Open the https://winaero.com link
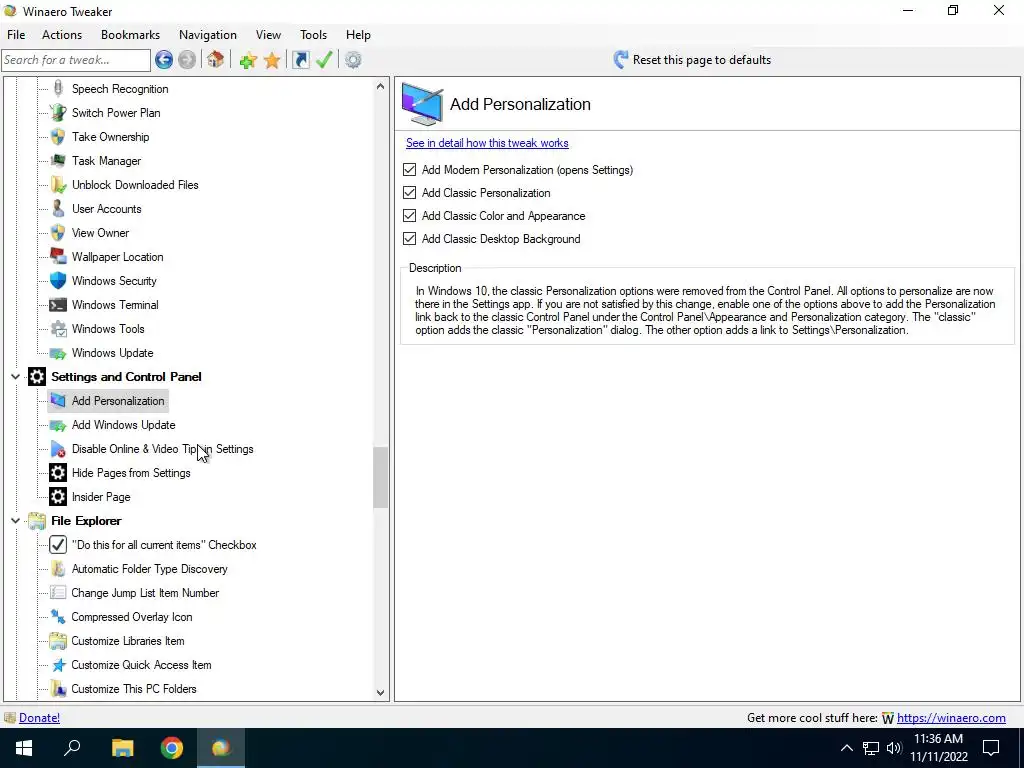The width and height of the screenshot is (1024, 768). (x=951, y=718)
